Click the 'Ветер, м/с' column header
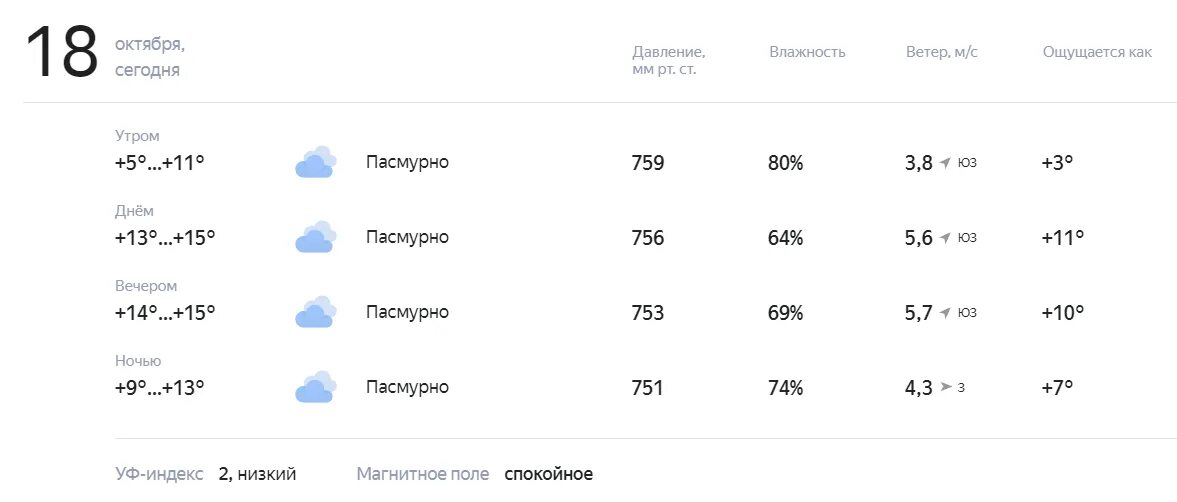The height and width of the screenshot is (502, 1177). [x=941, y=52]
